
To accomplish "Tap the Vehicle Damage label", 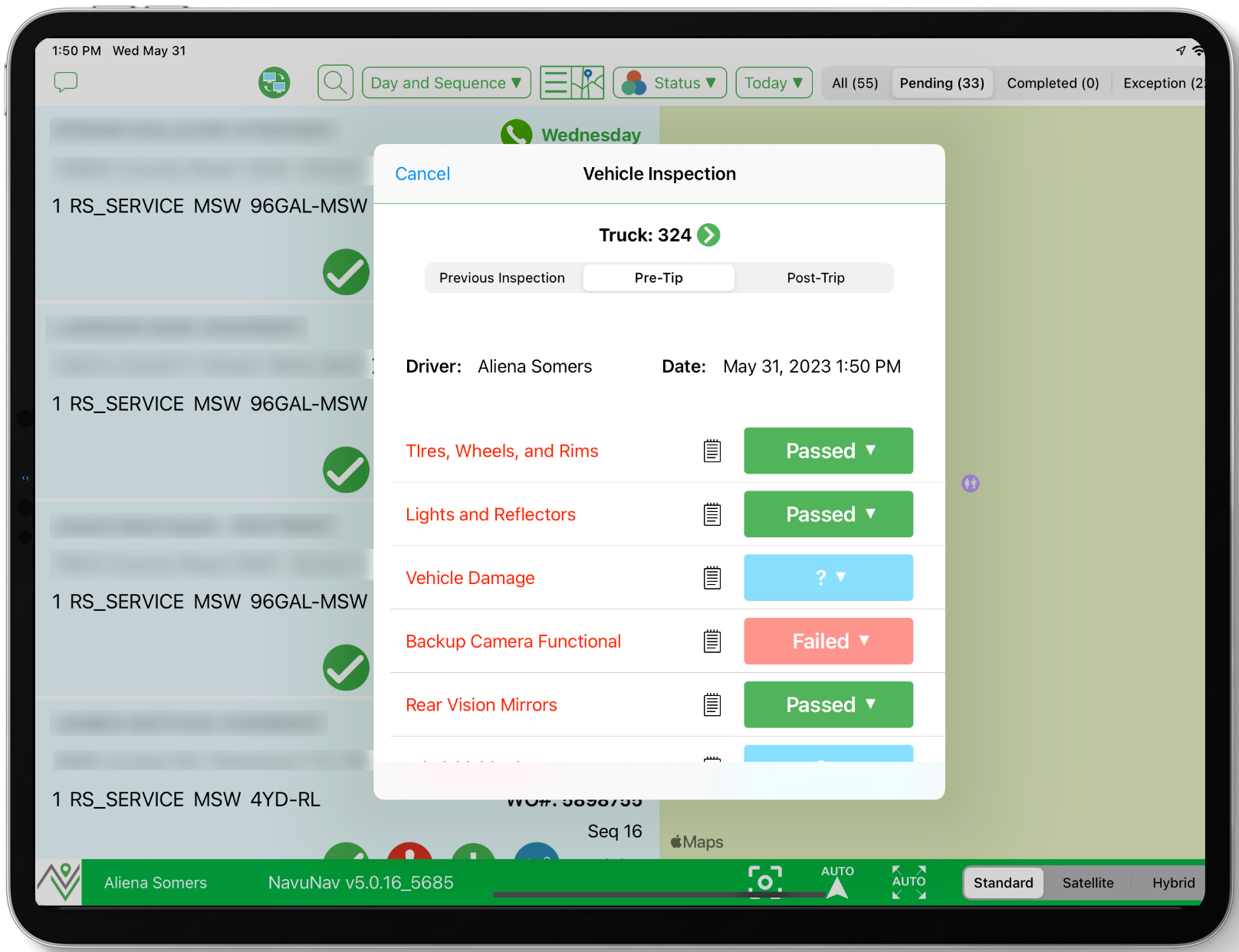I will (470, 578).
